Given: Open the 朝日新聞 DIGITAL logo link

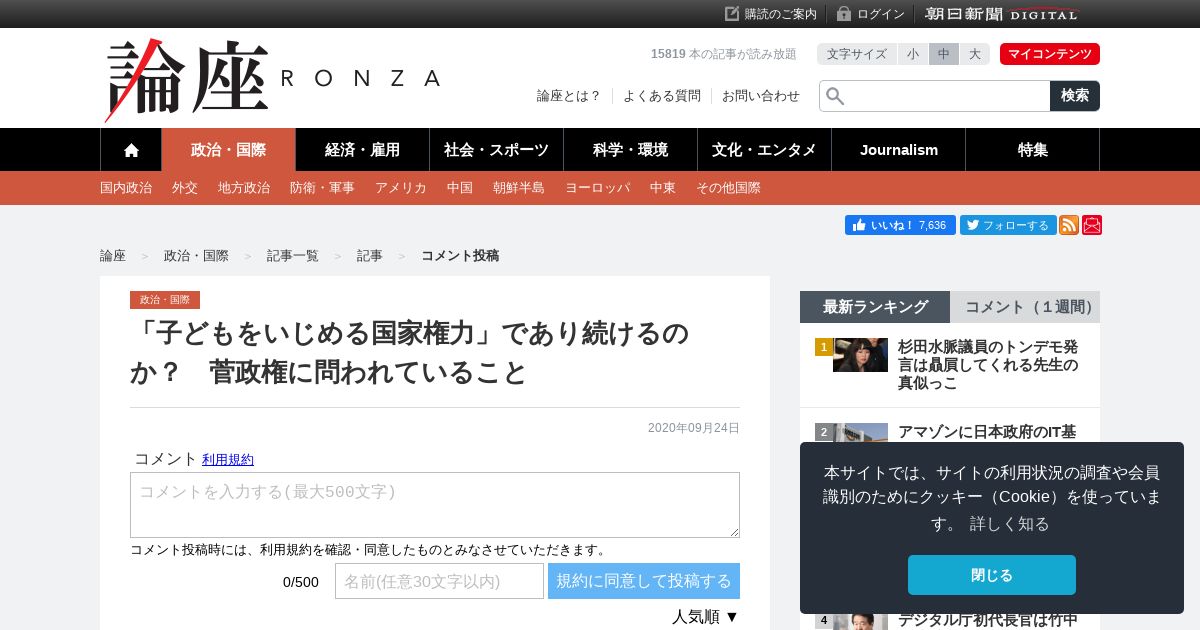Looking at the screenshot, I should coord(1002,14).
